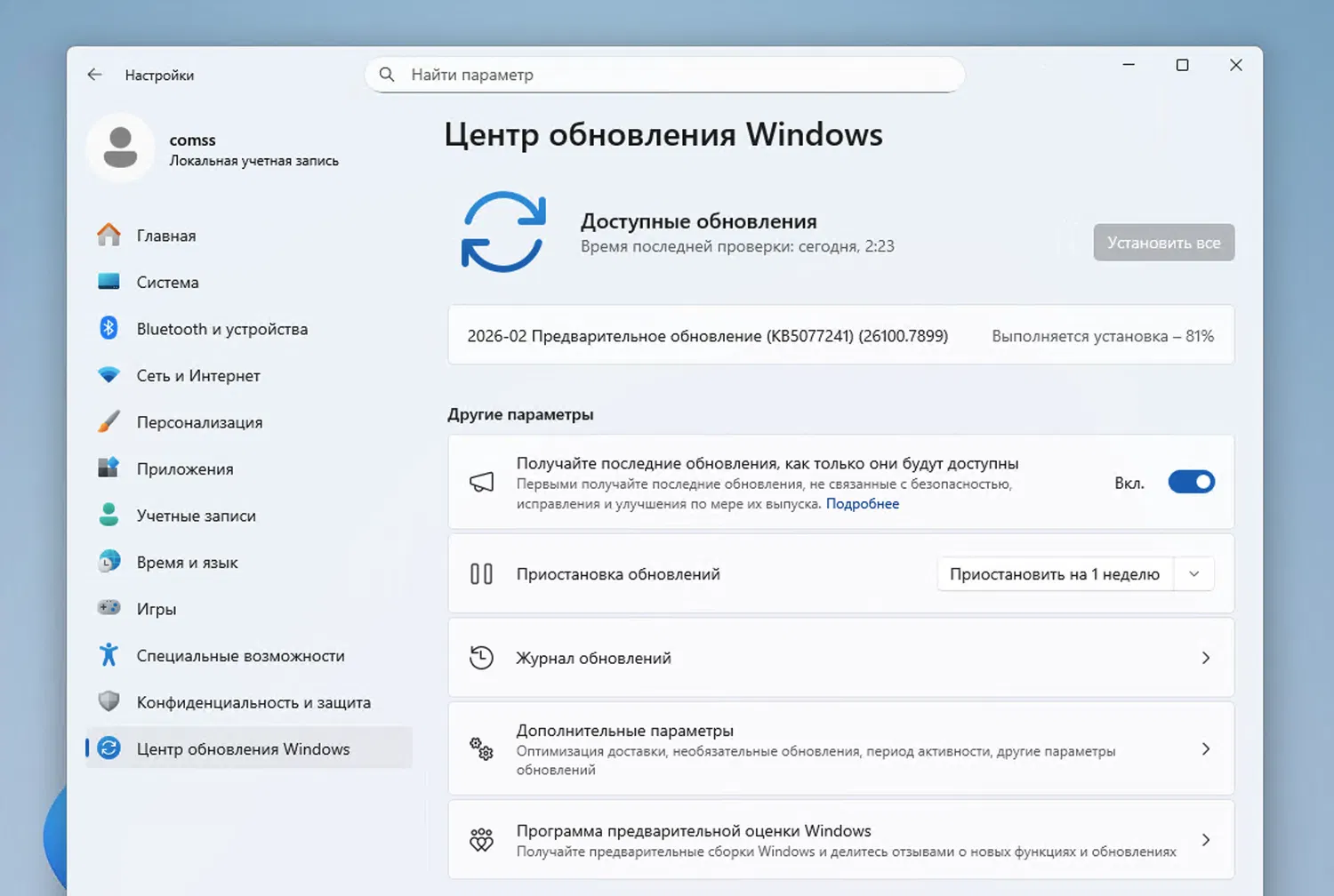This screenshot has width=1334, height=896.
Task: Click the Центр обновления Windows sidebar icon
Action: point(108,748)
